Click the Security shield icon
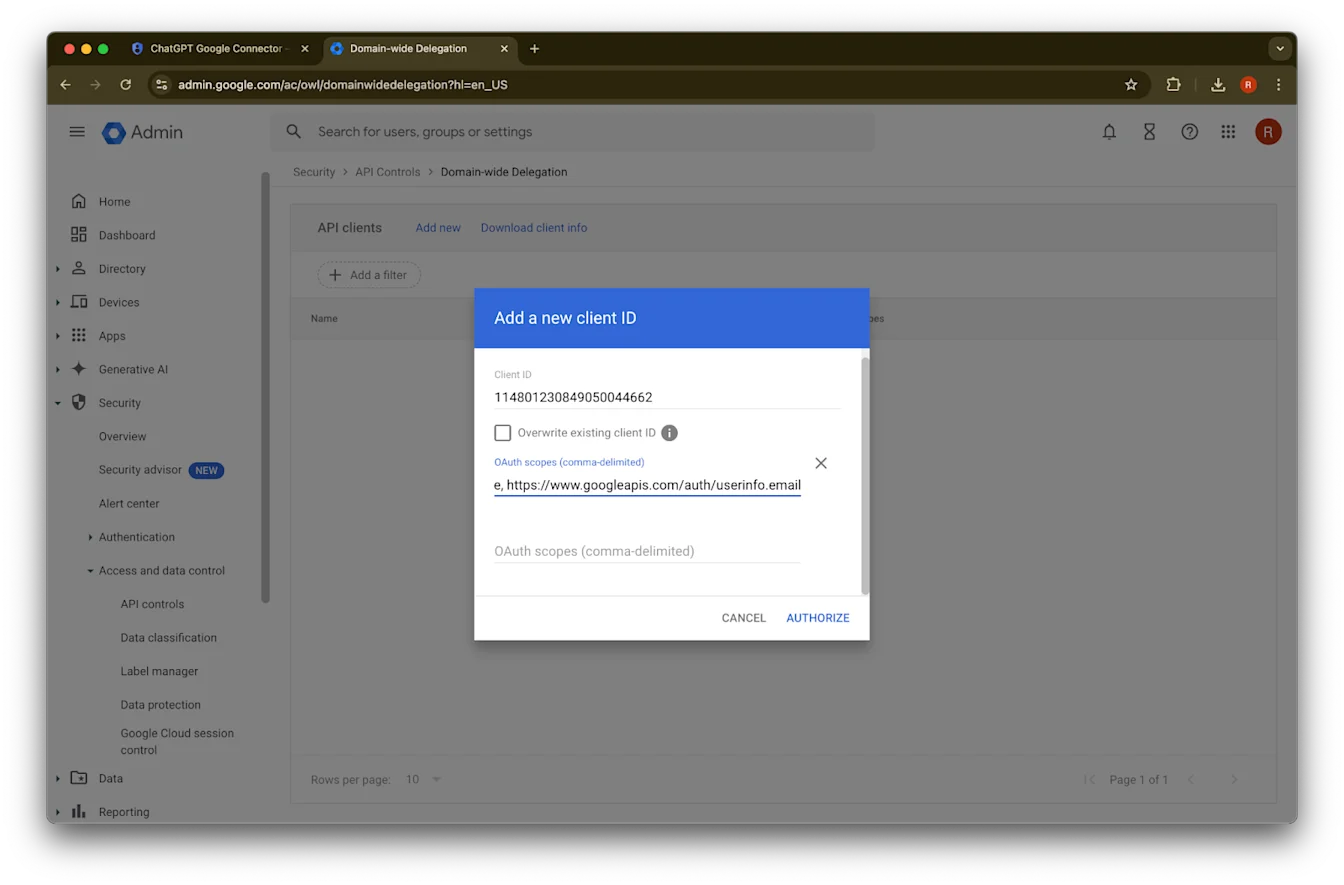1344x885 pixels. click(x=79, y=403)
